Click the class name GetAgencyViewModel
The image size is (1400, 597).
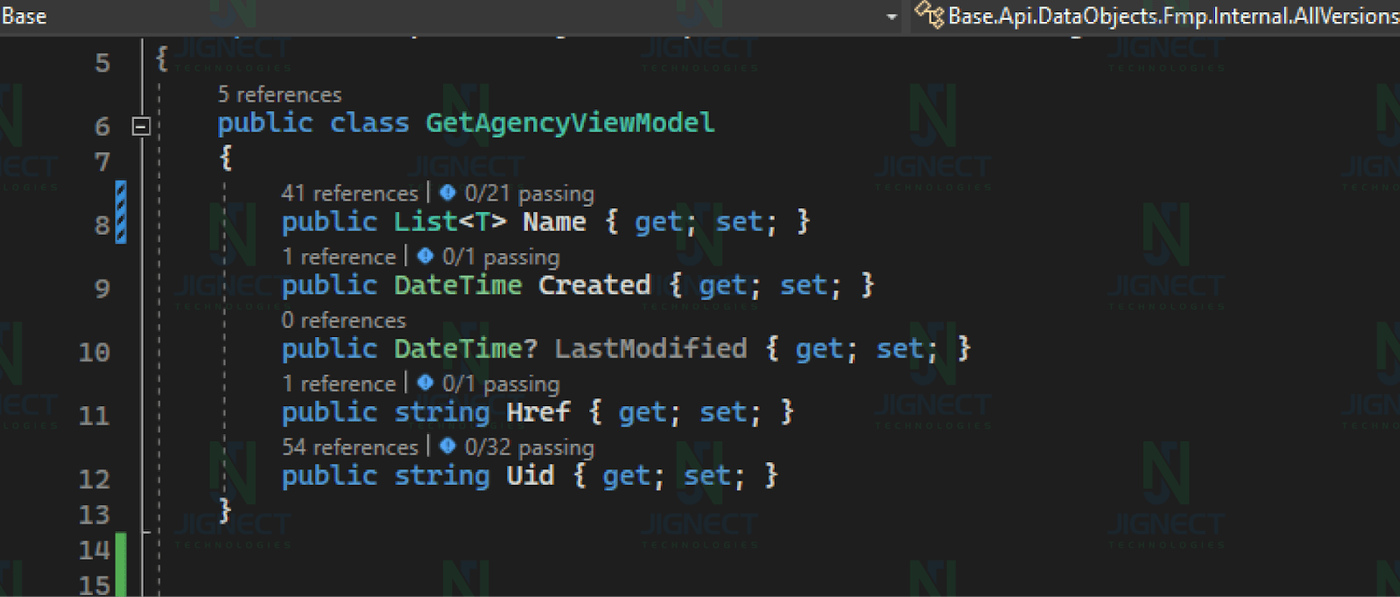coord(570,123)
